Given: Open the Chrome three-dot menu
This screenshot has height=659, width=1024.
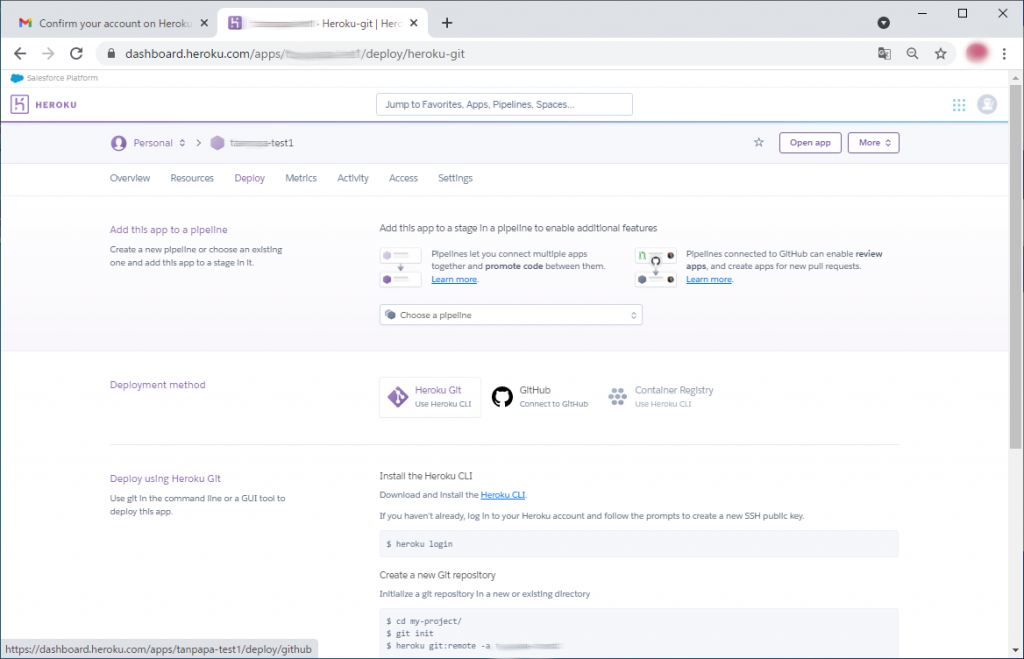Looking at the screenshot, I should (1004, 54).
